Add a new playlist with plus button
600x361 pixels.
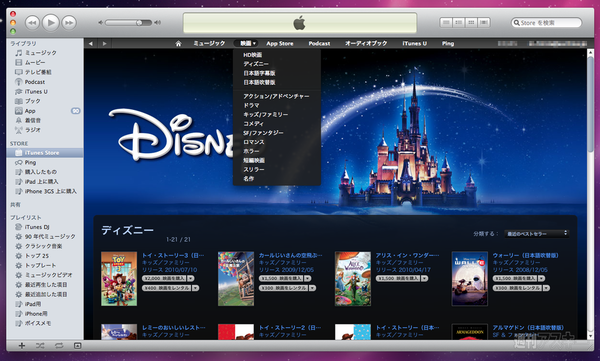[22, 346]
